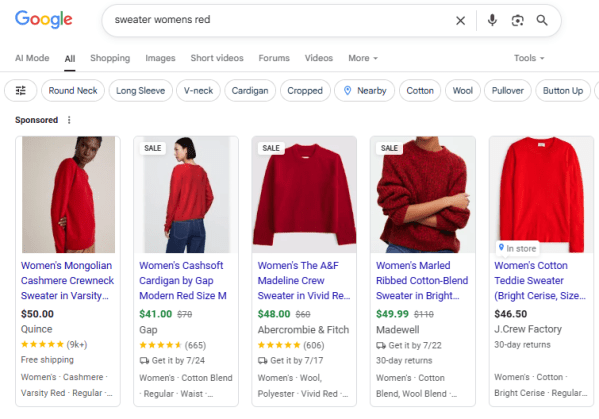Screen dimensions: 599x419
Task: Submit search with the magnifying glass icon
Action: tap(542, 20)
